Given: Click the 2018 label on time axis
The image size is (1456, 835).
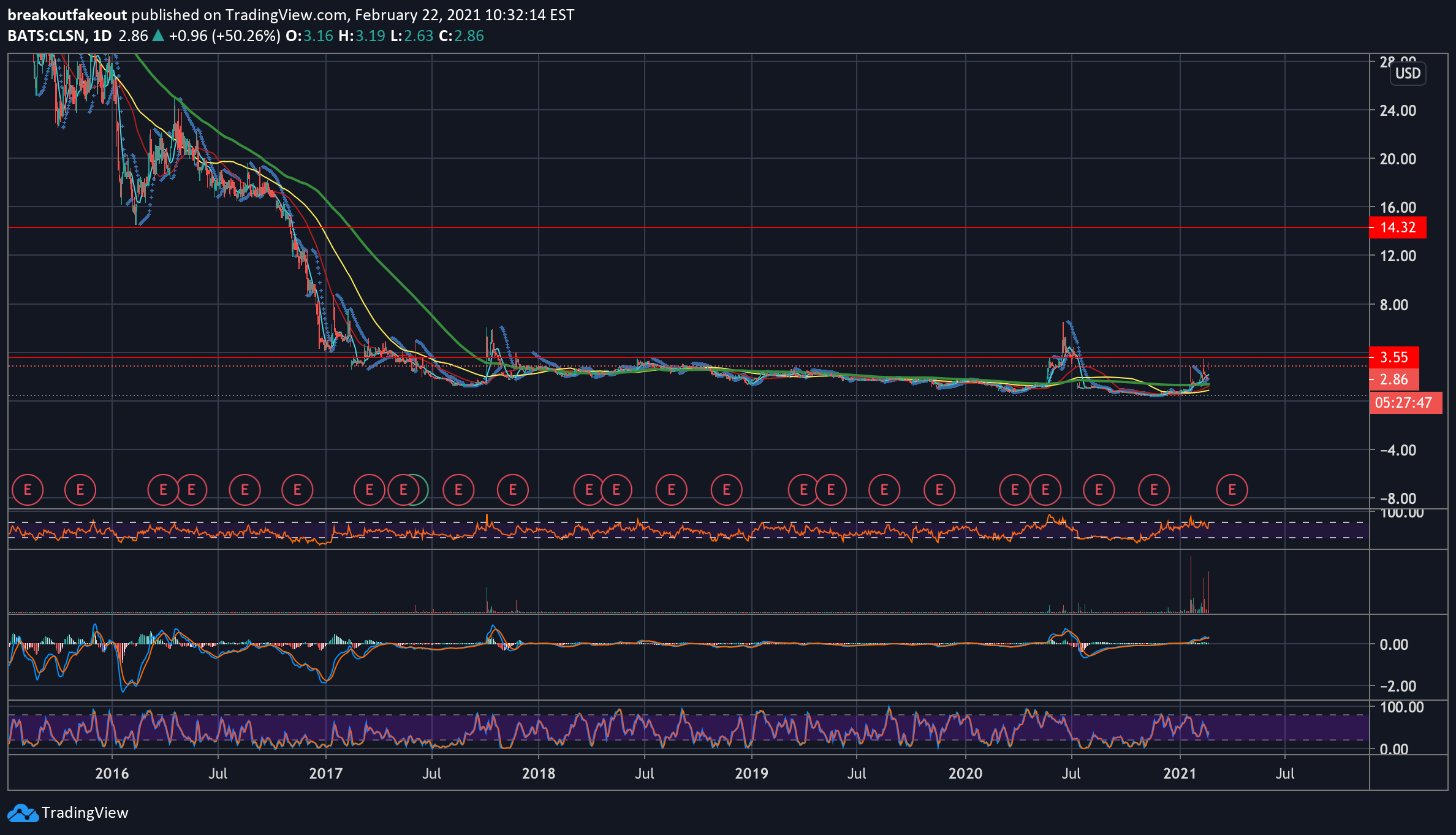Looking at the screenshot, I should tap(539, 774).
